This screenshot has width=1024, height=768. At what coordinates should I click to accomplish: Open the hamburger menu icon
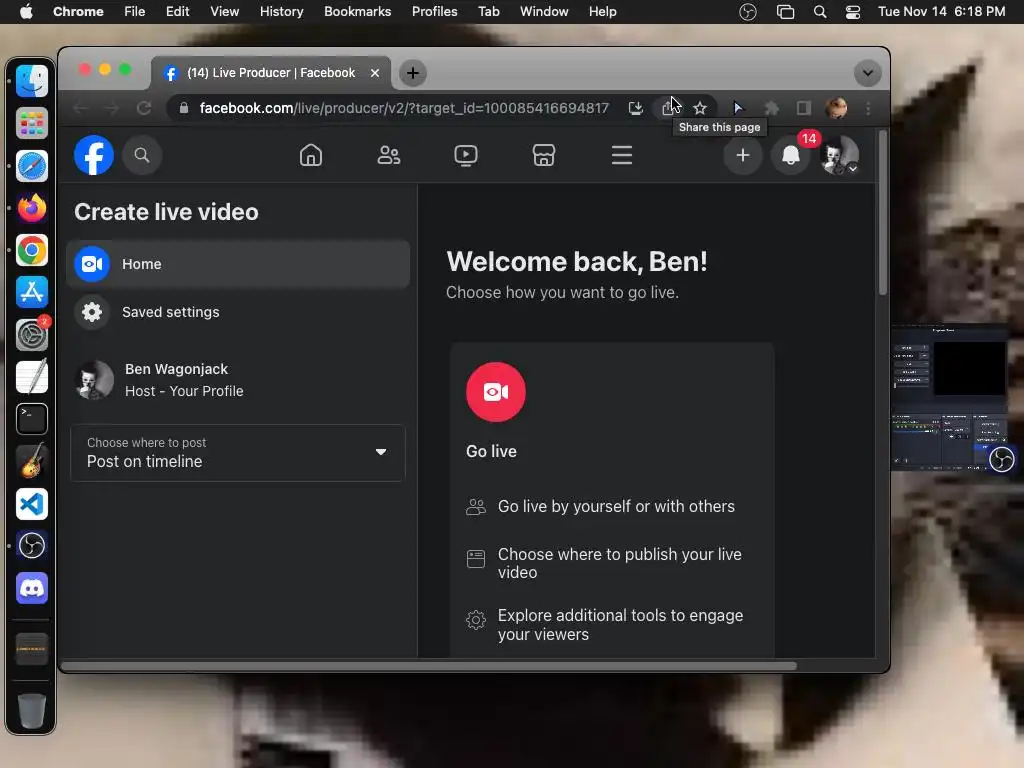622,155
